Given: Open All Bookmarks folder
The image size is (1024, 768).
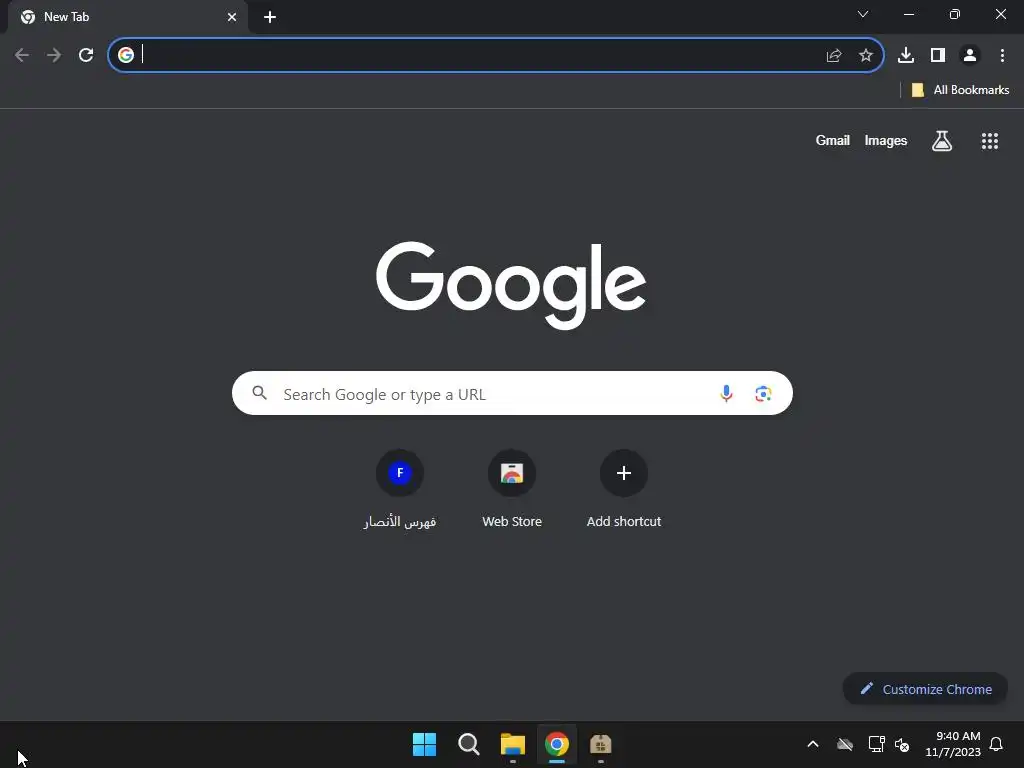Looking at the screenshot, I should tap(960, 90).
